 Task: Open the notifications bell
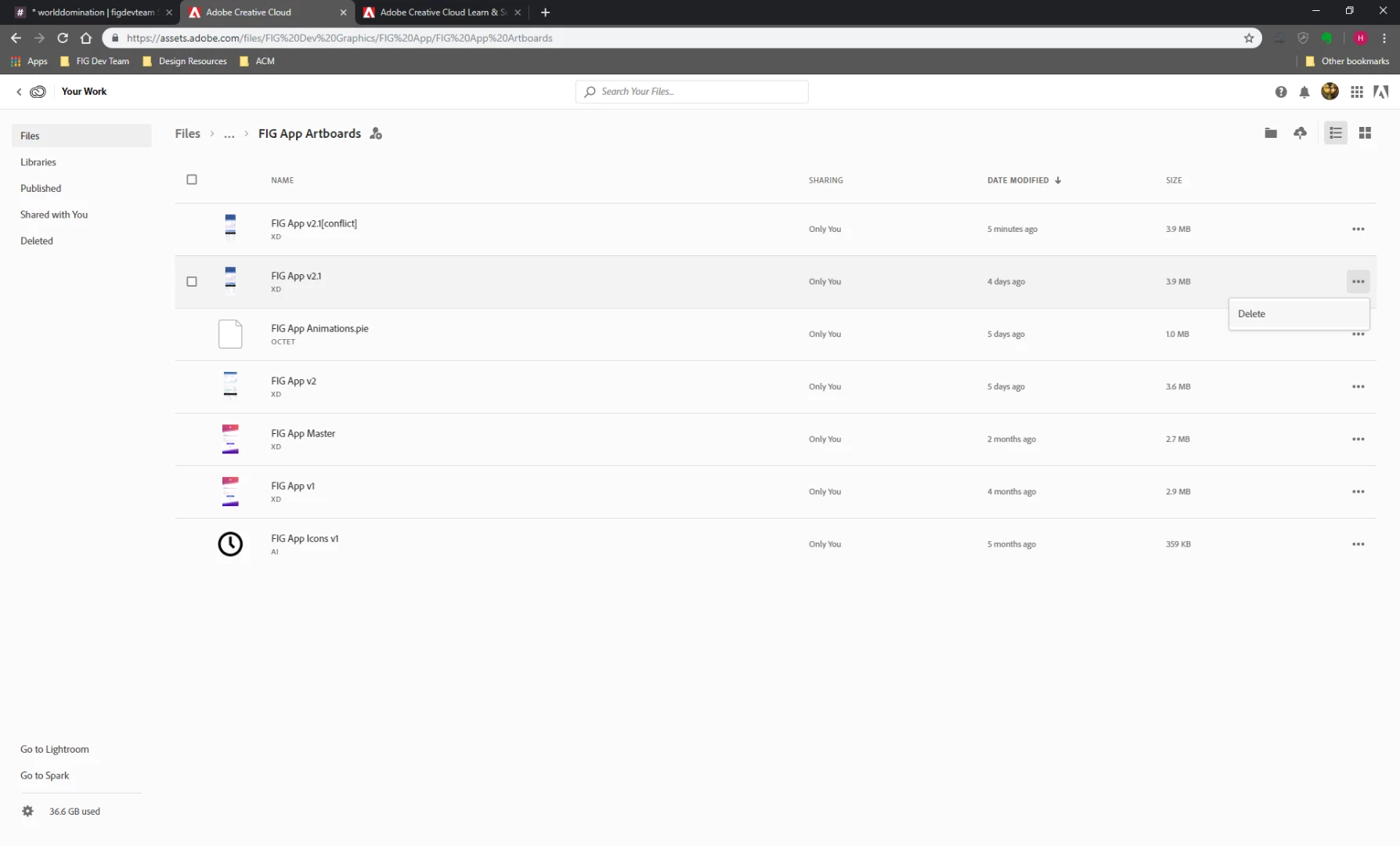[x=1304, y=92]
